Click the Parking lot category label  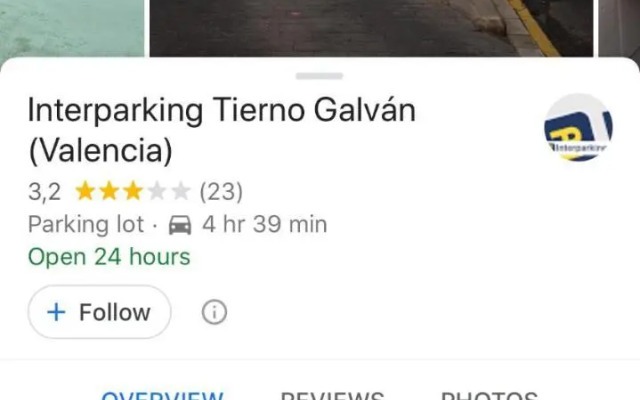pyautogui.click(x=86, y=224)
